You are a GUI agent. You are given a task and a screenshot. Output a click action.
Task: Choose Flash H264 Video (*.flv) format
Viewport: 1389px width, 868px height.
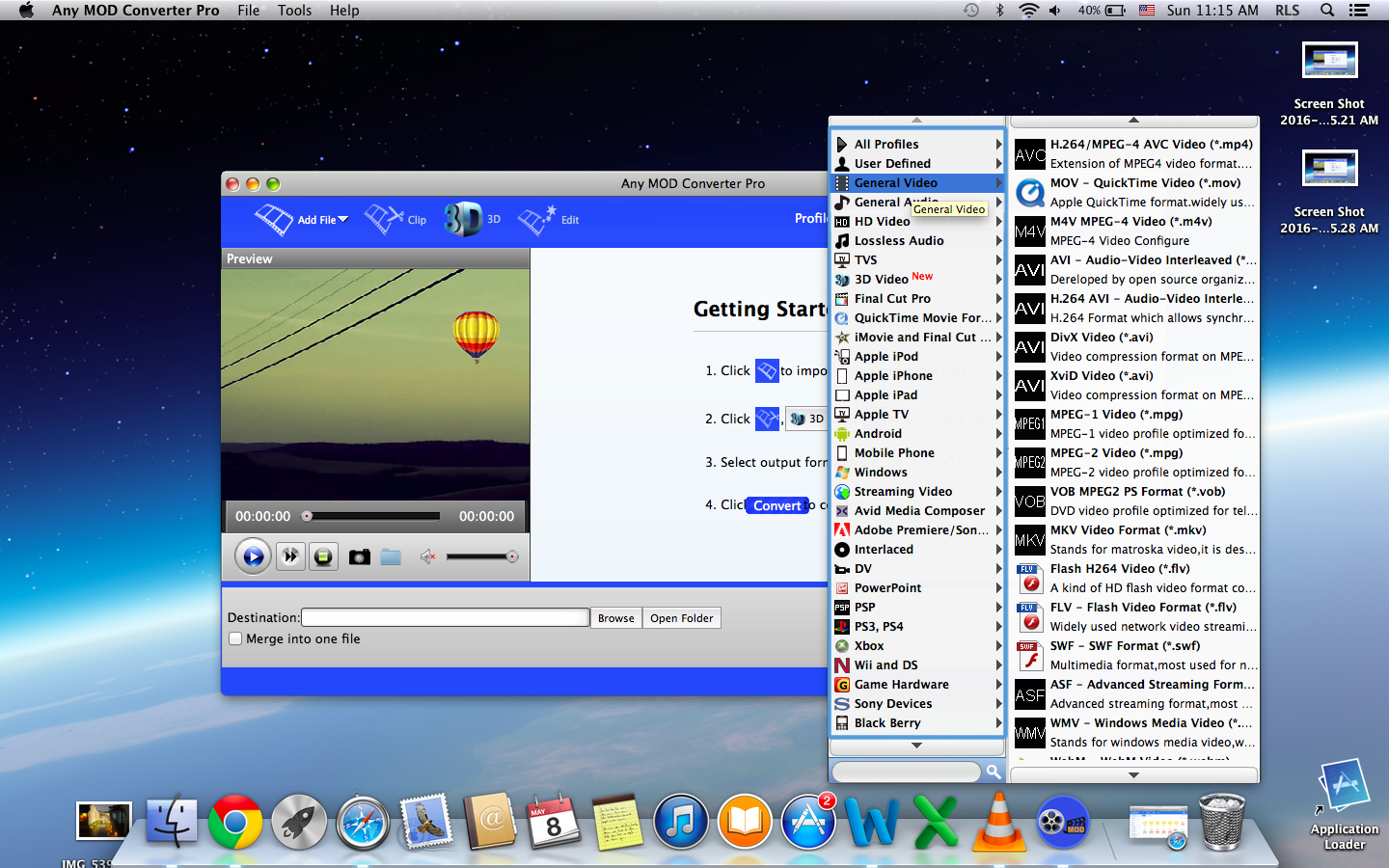1135,578
